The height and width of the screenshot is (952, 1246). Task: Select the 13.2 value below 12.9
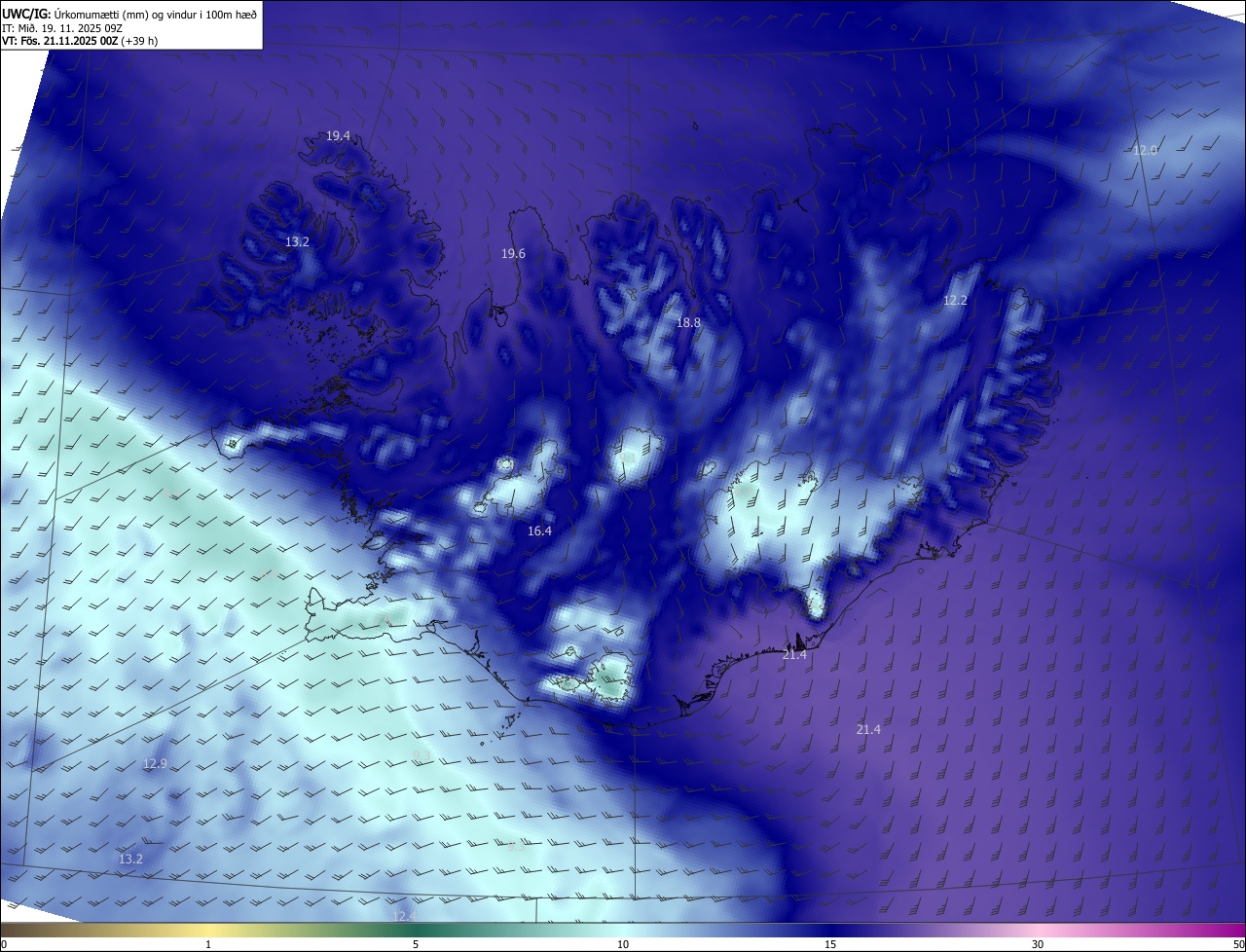[130, 859]
